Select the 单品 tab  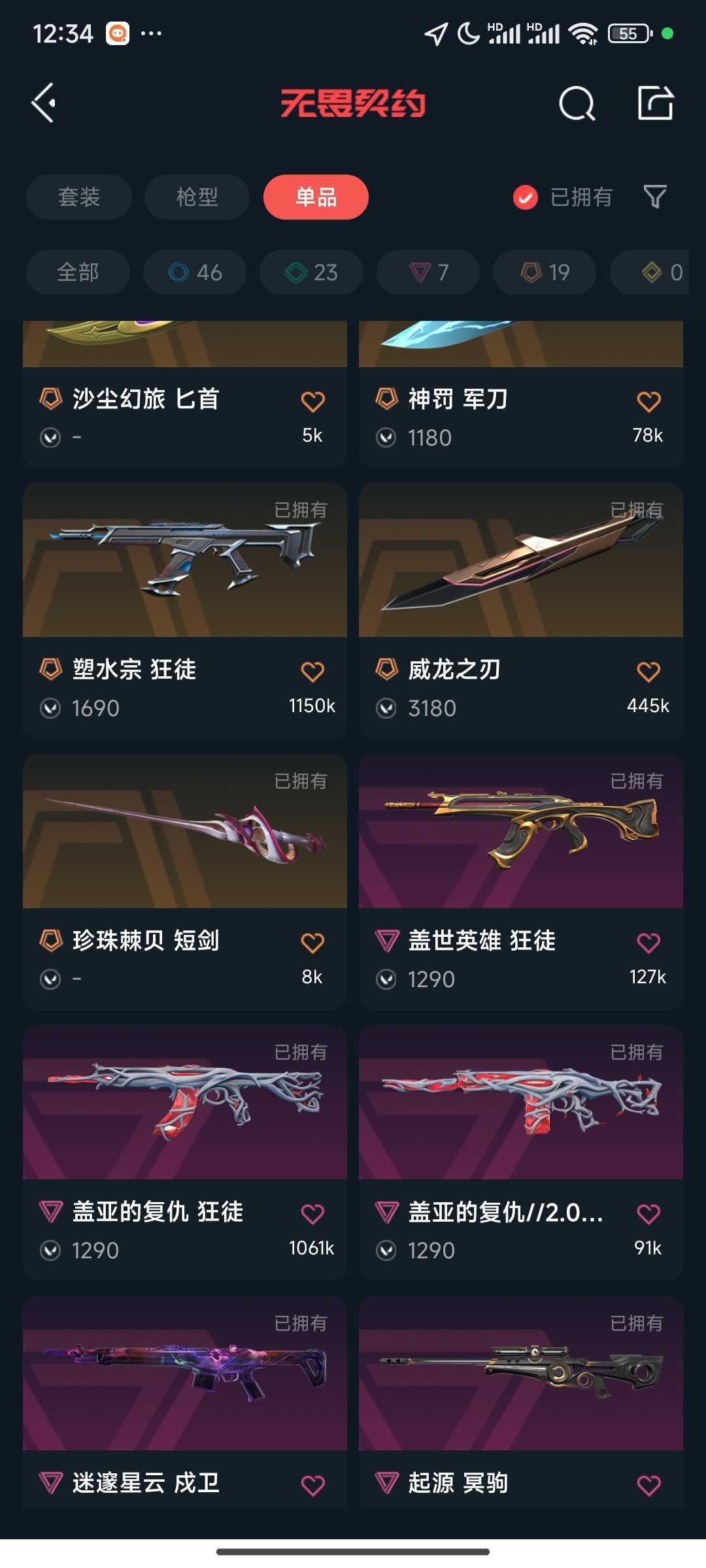pos(316,197)
